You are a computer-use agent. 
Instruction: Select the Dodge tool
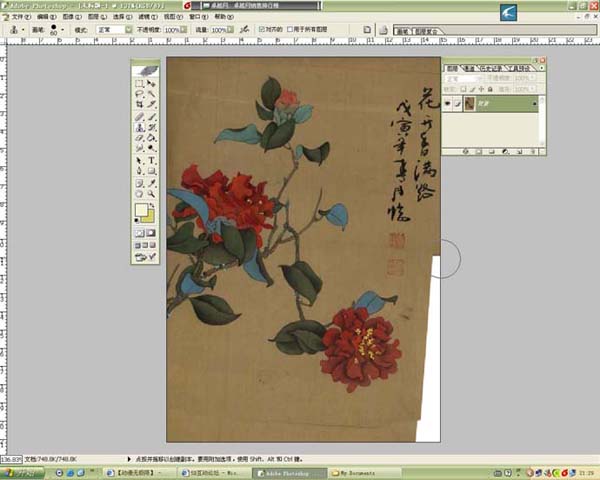(152, 148)
